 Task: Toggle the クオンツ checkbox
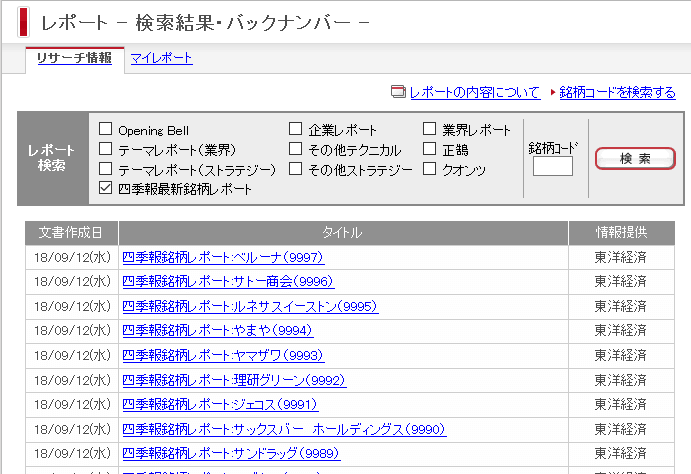point(429,169)
